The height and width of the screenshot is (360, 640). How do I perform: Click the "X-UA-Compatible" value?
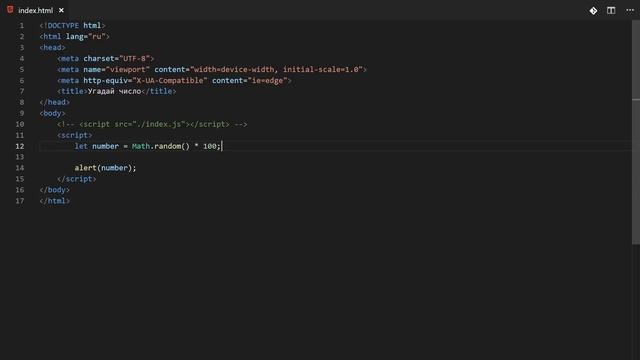(x=170, y=80)
